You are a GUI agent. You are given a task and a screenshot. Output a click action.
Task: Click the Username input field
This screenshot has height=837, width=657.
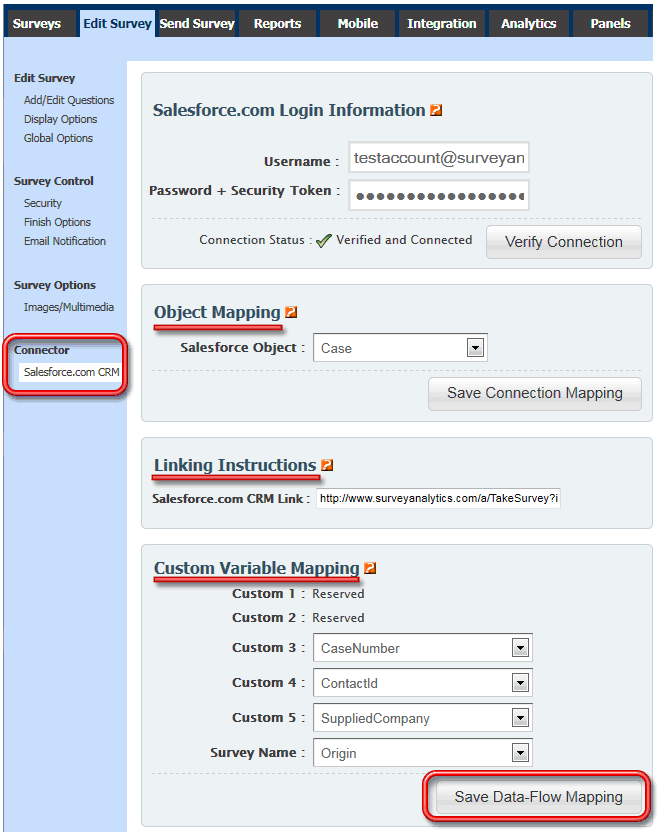tap(439, 159)
